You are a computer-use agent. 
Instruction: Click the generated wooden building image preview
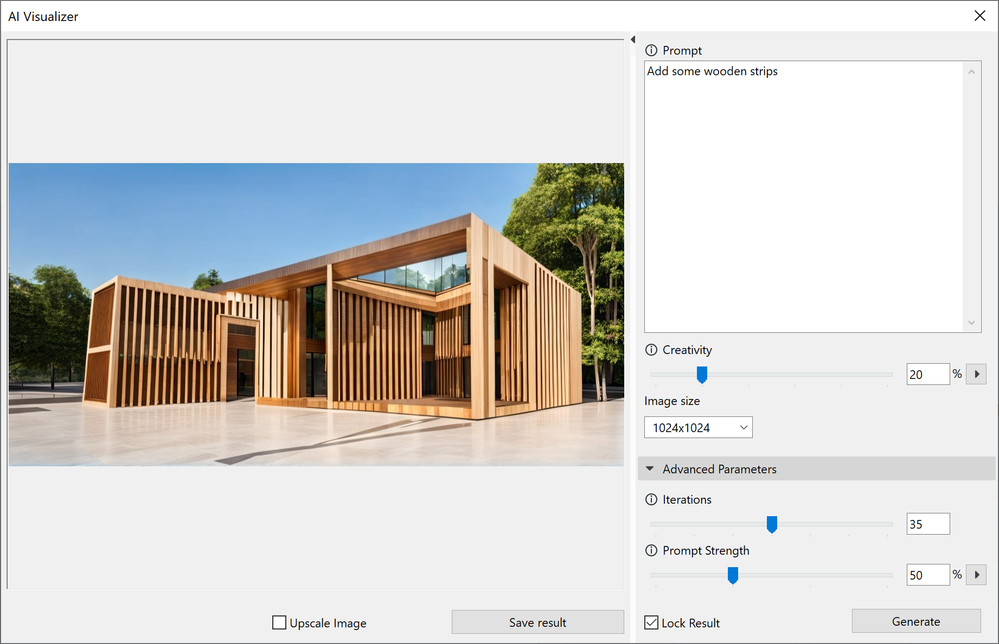coord(317,315)
